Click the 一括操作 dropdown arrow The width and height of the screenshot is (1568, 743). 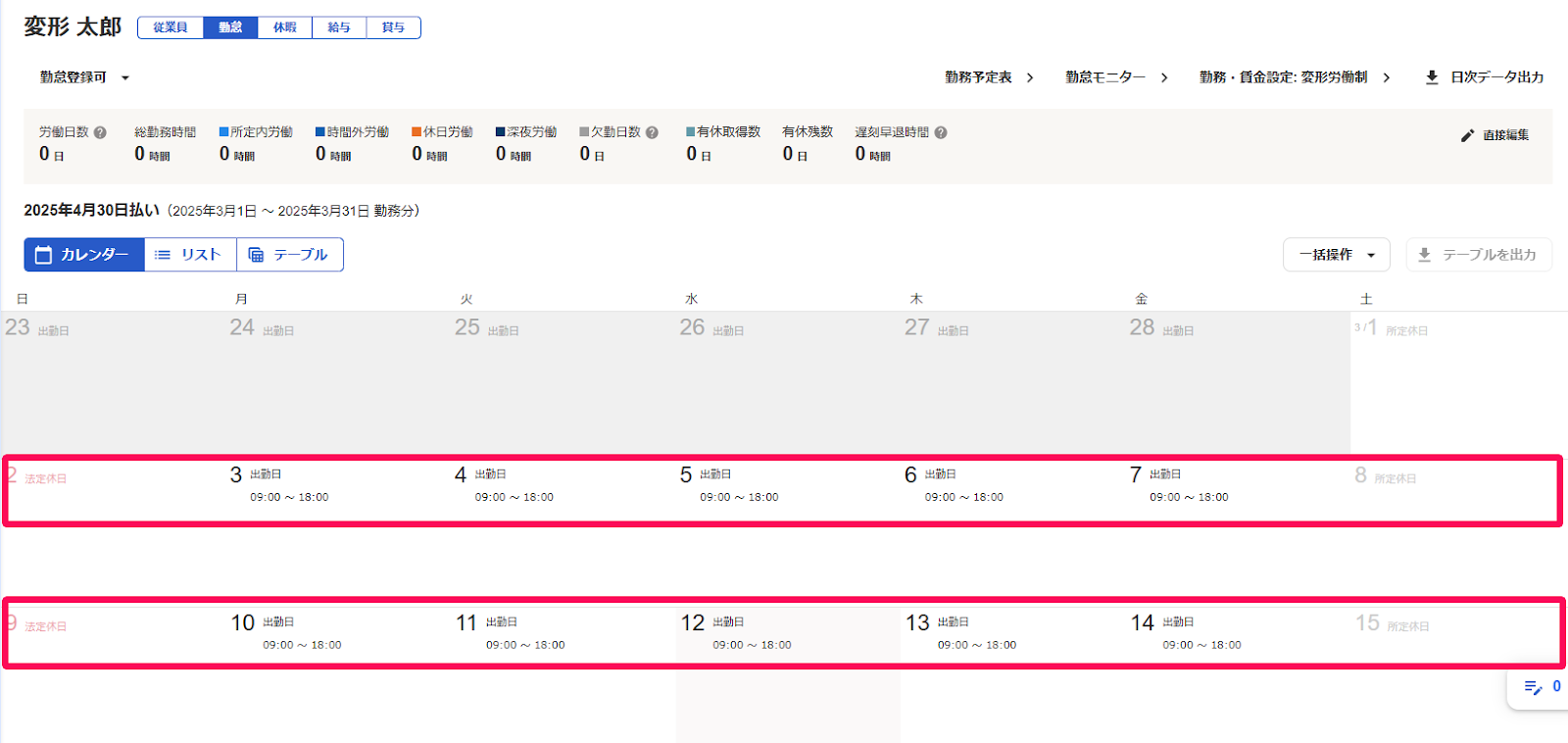point(1371,256)
